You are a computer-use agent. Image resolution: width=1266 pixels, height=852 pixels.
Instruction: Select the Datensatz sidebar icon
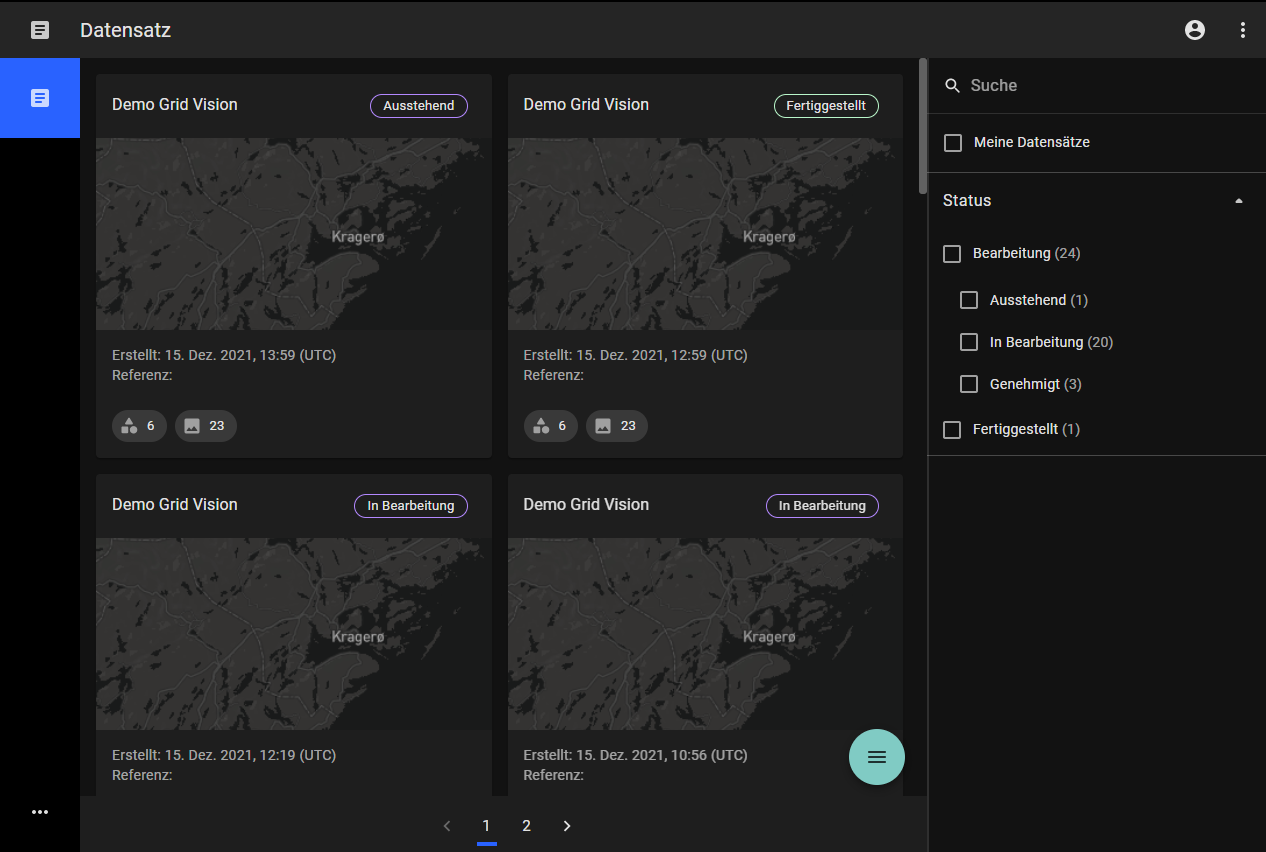(x=40, y=98)
